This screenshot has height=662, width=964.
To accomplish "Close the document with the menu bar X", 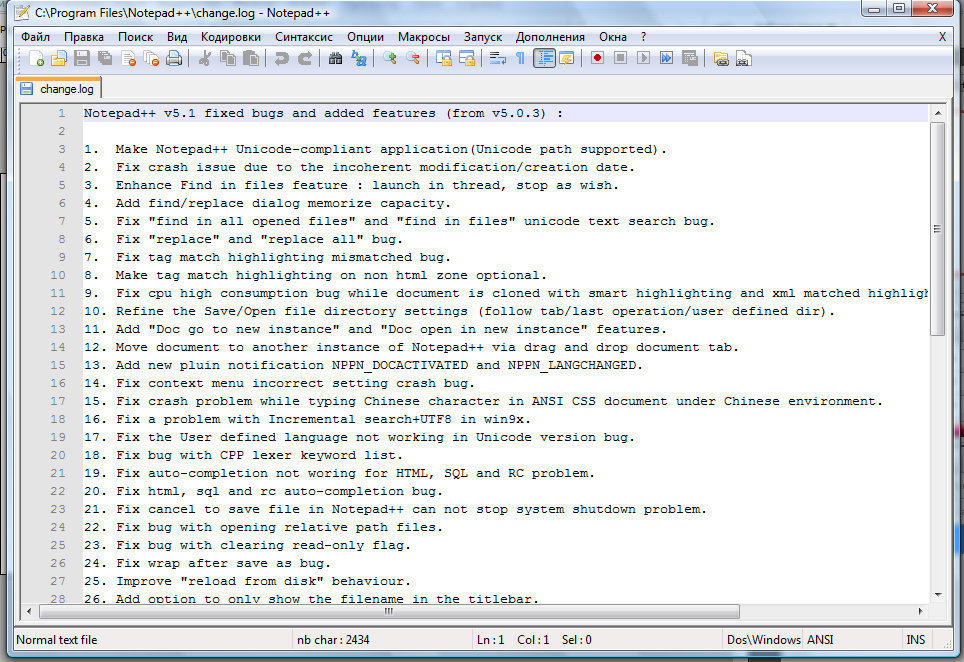I will tap(942, 37).
